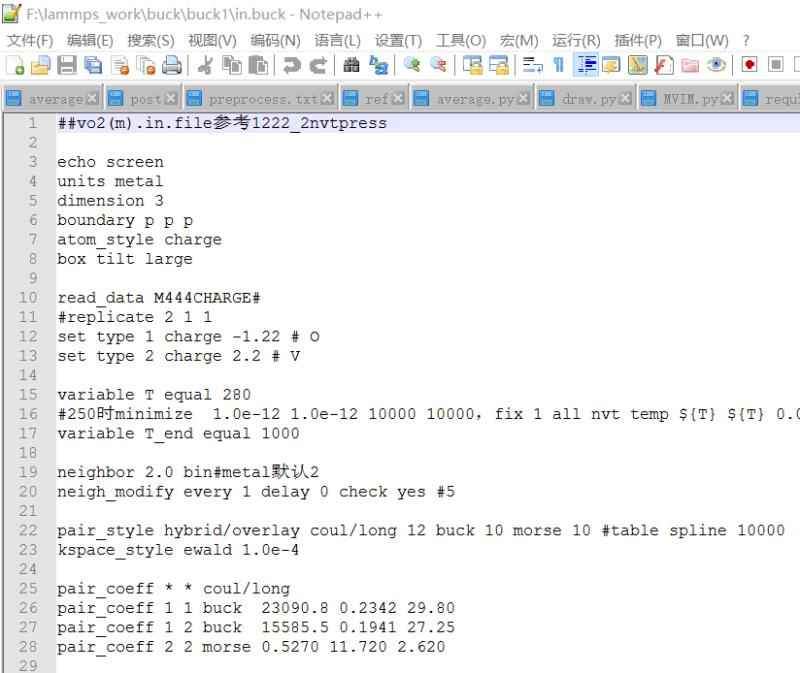
Task: Click the Close document toolbar icon
Action: tap(120, 66)
